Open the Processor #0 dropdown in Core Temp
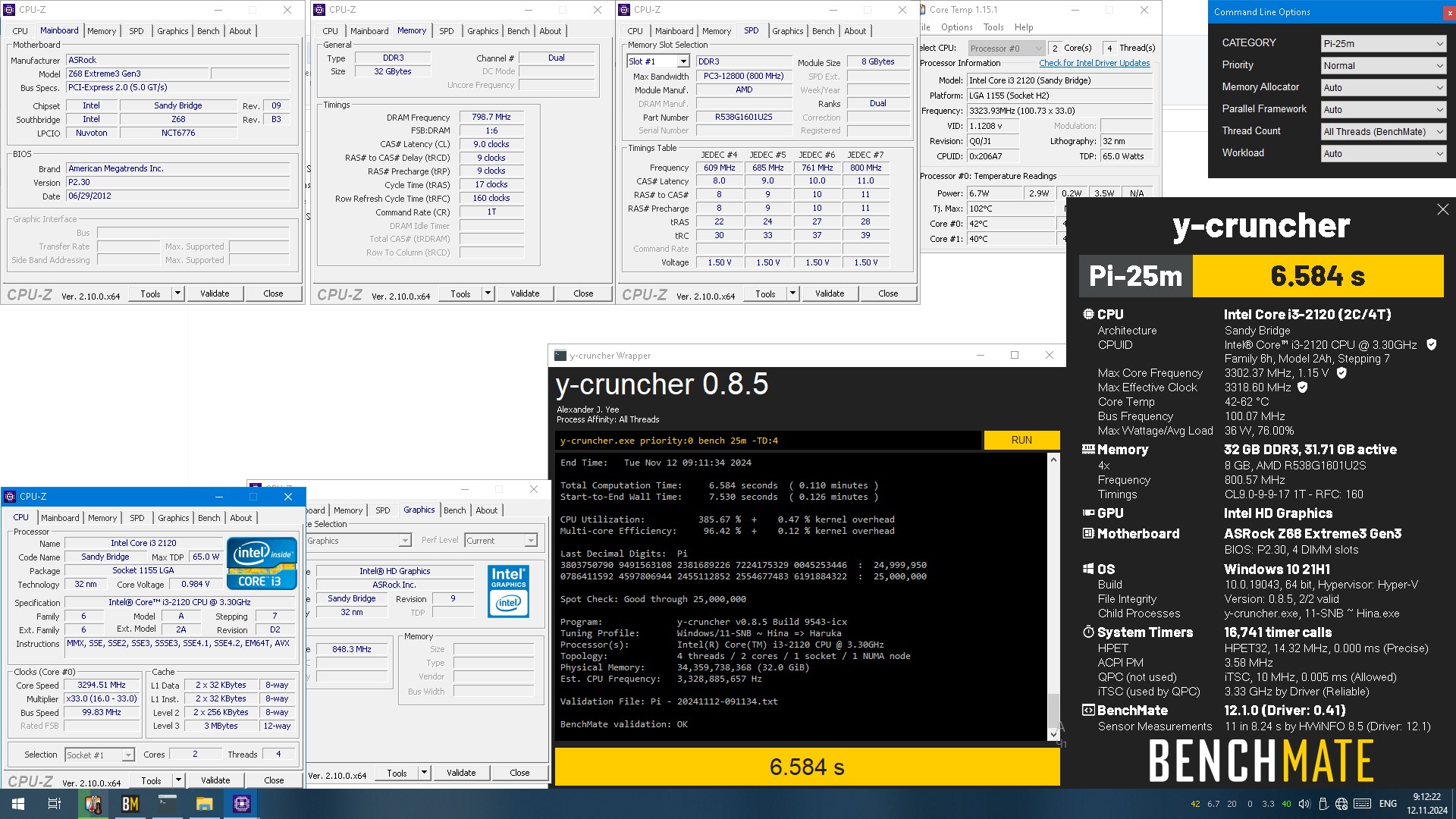 1006,48
